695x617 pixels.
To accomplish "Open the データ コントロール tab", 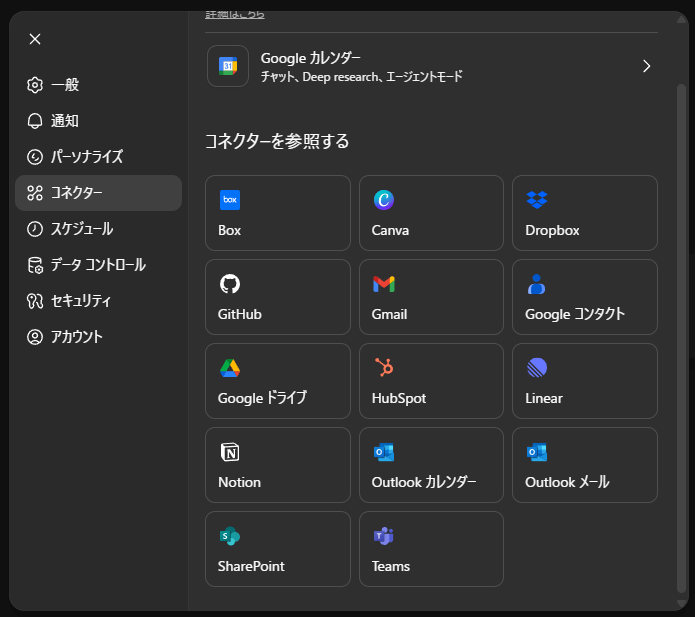I will coord(97,265).
